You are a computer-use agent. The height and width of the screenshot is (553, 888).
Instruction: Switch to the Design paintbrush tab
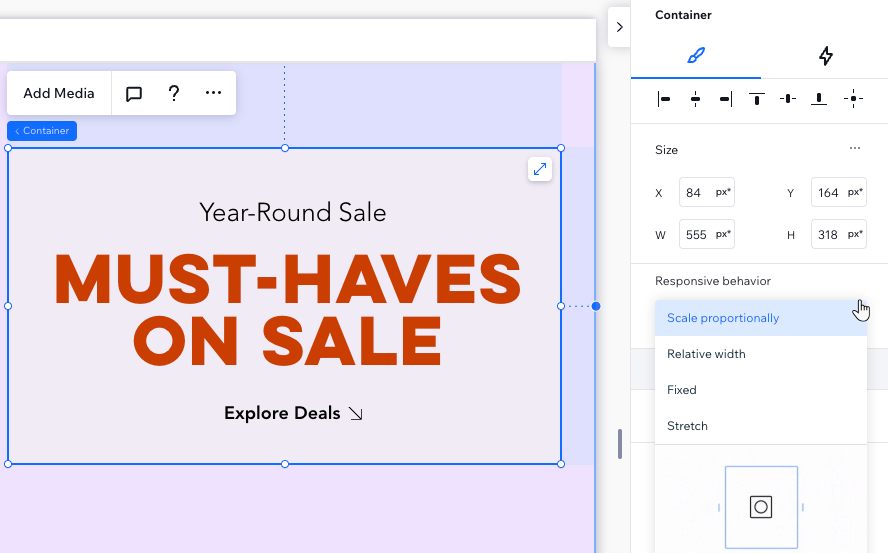point(696,56)
